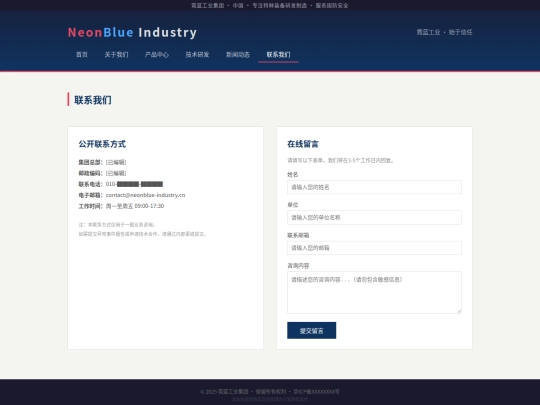Select the contact@neonblue-industry.cn email text
The width and height of the screenshot is (540, 405).
tap(145, 195)
